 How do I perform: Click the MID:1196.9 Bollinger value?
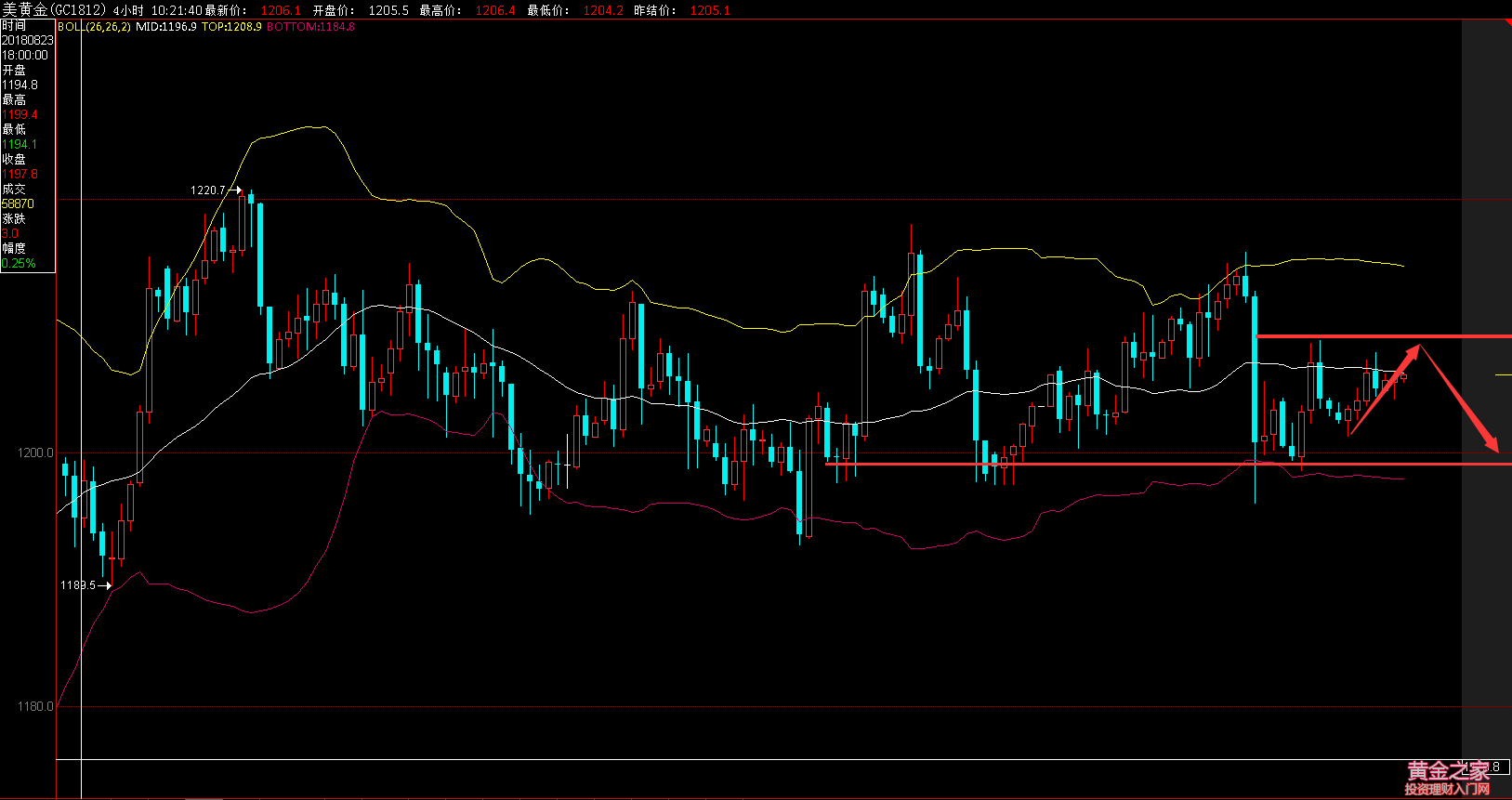point(166,27)
